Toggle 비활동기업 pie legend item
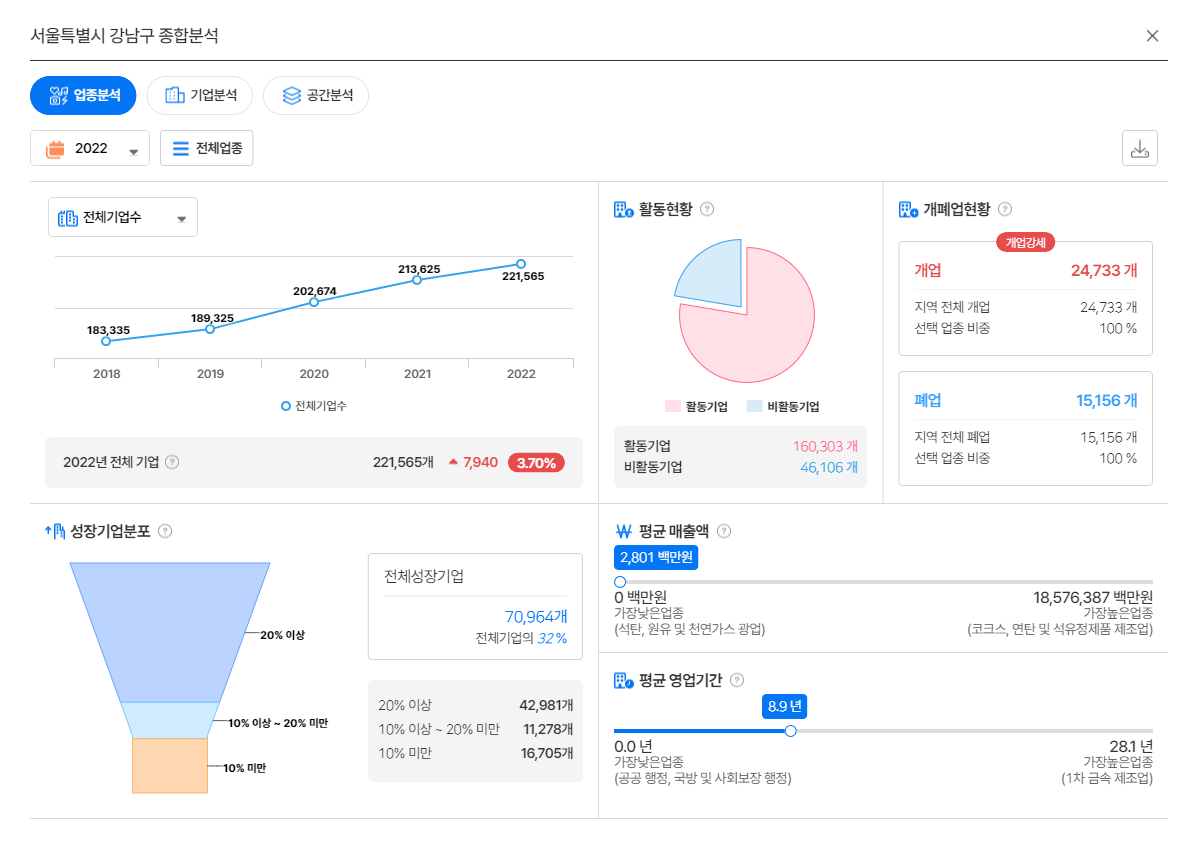Viewport: 1198px width, 850px height. click(x=783, y=406)
